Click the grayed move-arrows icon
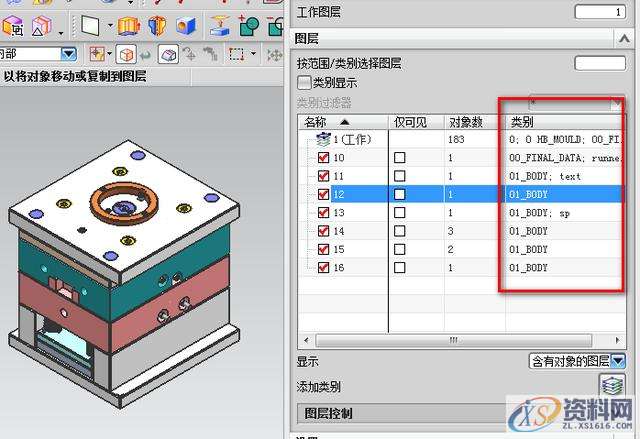This screenshot has width=640, height=439. [x=274, y=55]
